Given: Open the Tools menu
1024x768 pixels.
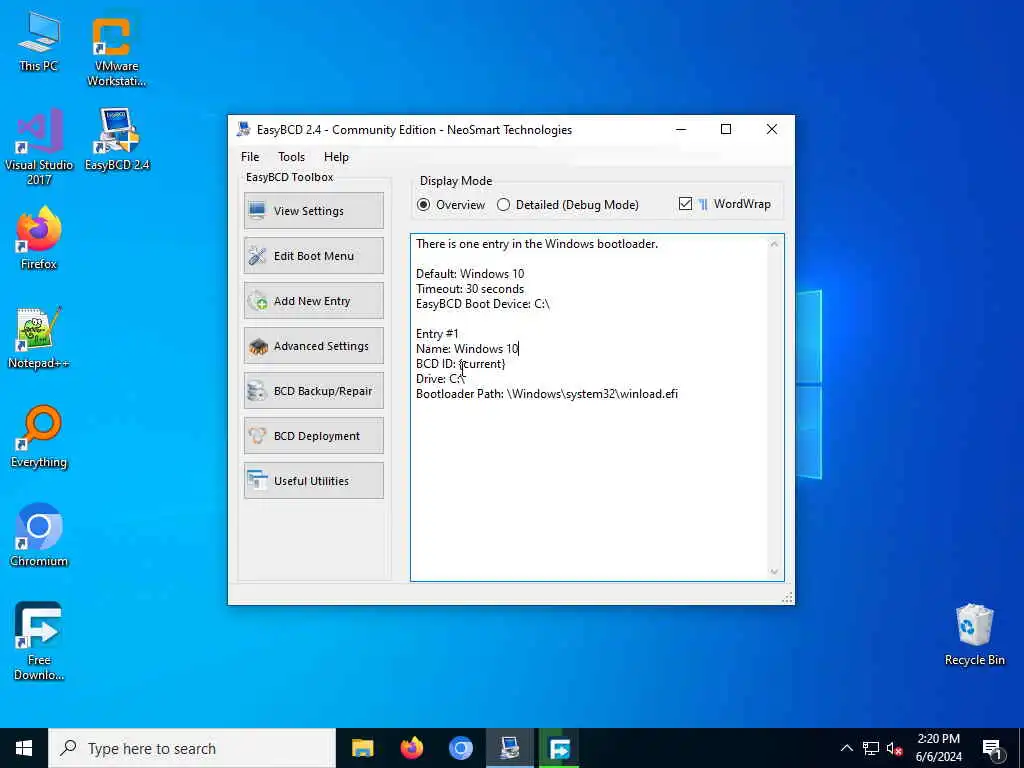Looking at the screenshot, I should (x=291, y=157).
